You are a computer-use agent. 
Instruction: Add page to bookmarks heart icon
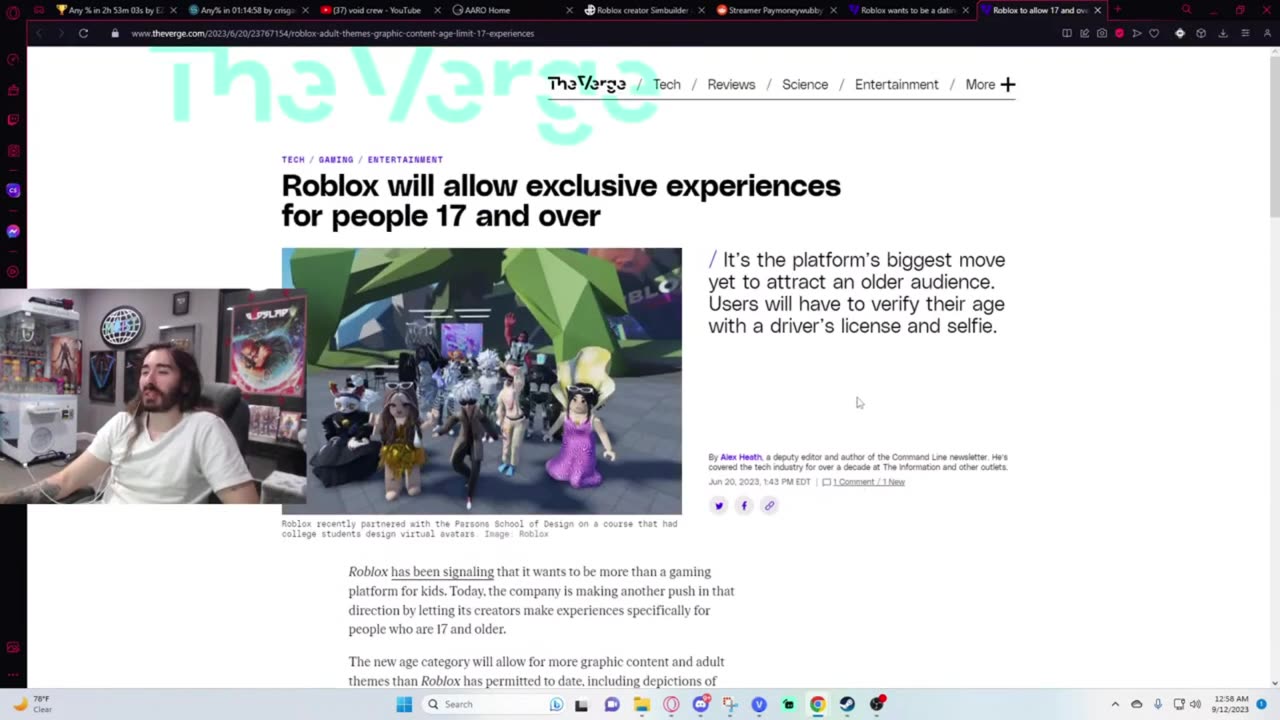click(x=1153, y=33)
